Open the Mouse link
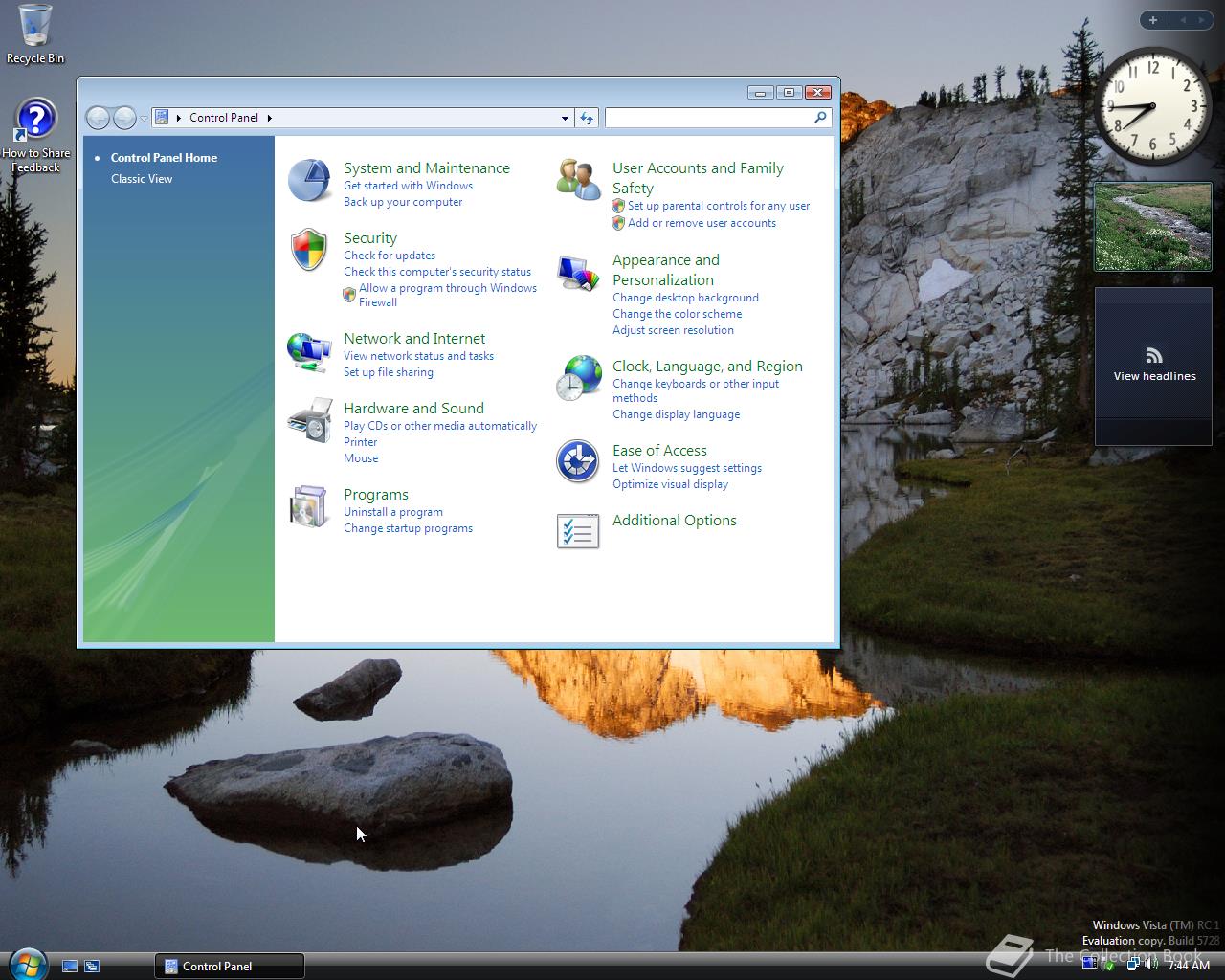 pos(361,458)
